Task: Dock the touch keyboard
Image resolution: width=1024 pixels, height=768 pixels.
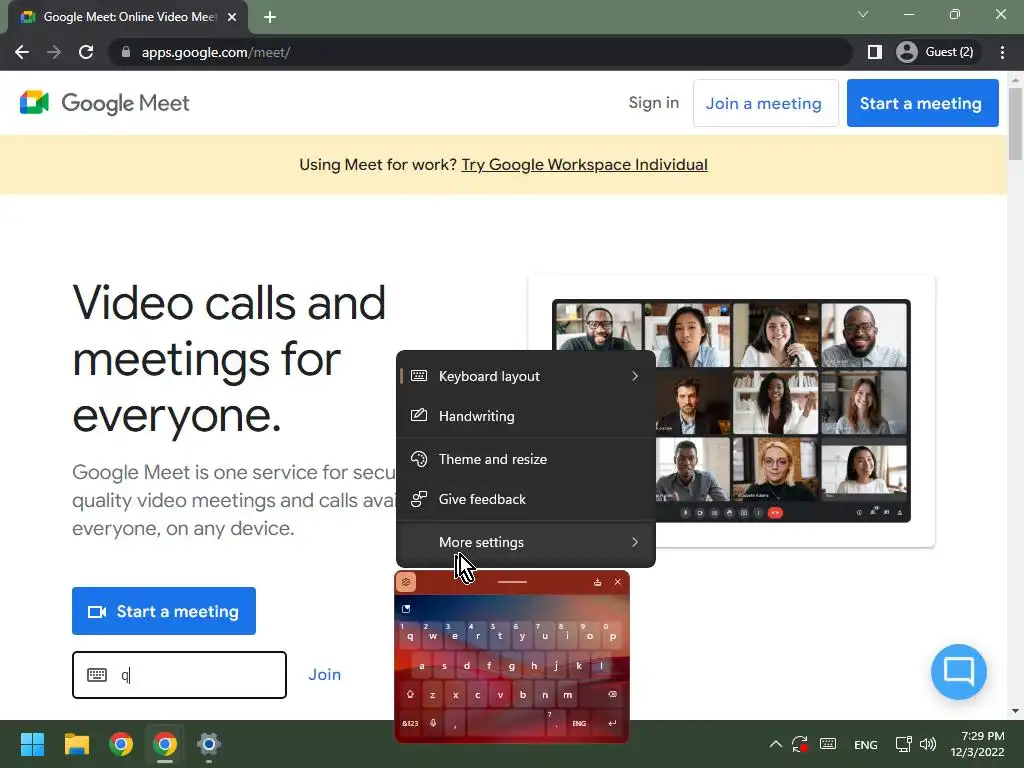Action: (x=597, y=582)
